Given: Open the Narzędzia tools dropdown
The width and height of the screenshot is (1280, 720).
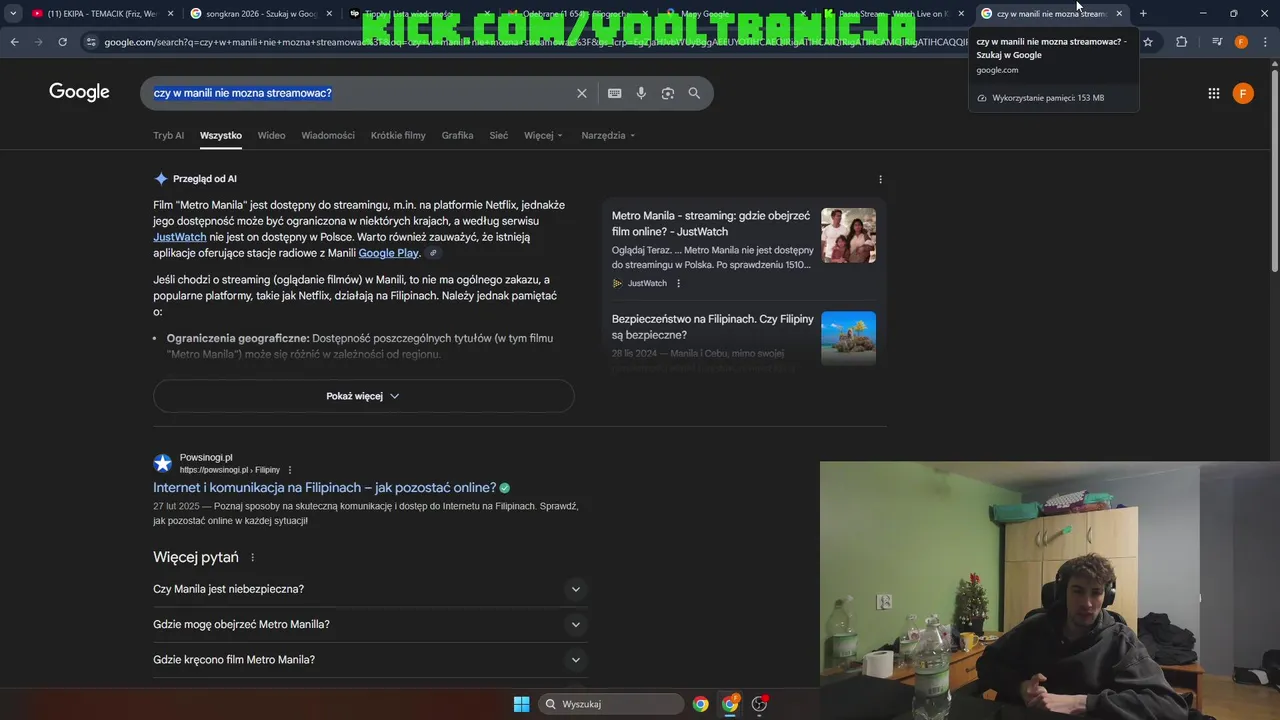Looking at the screenshot, I should pos(608,135).
